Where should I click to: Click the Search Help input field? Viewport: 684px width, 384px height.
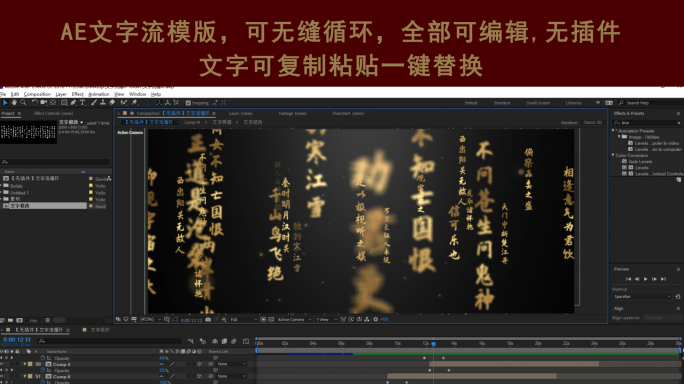tap(651, 103)
